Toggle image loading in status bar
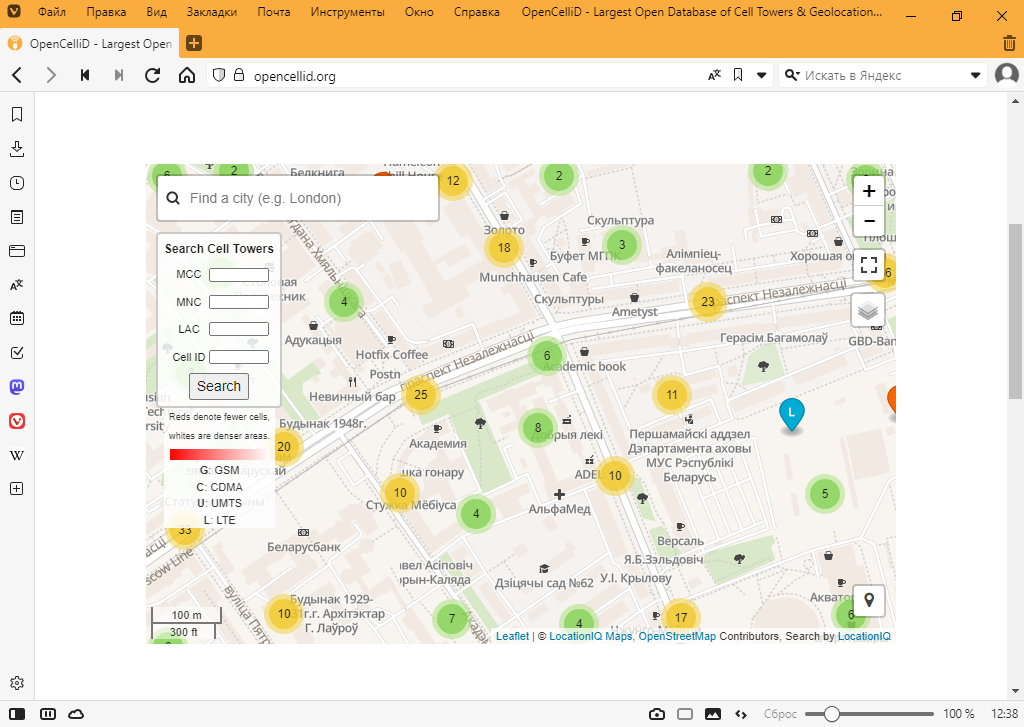Screen dimensions: 1024x727 click(712, 714)
